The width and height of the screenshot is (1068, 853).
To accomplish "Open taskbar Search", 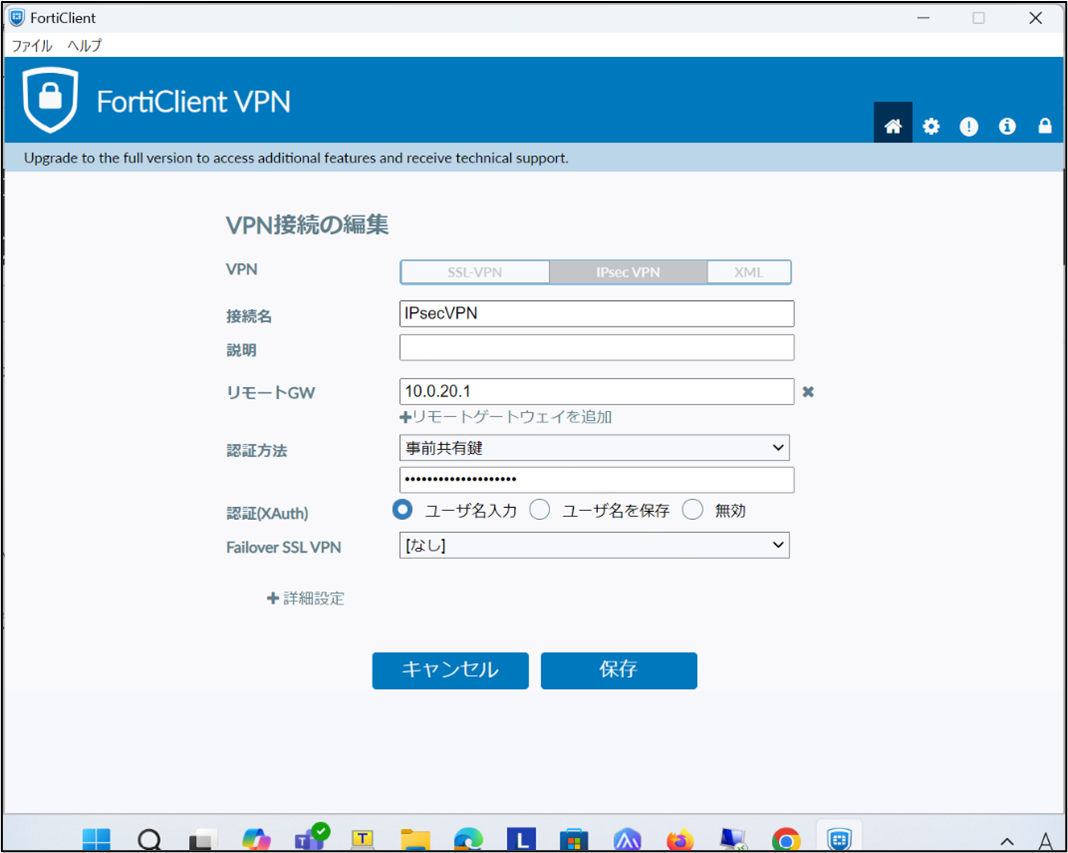I will pos(149,839).
